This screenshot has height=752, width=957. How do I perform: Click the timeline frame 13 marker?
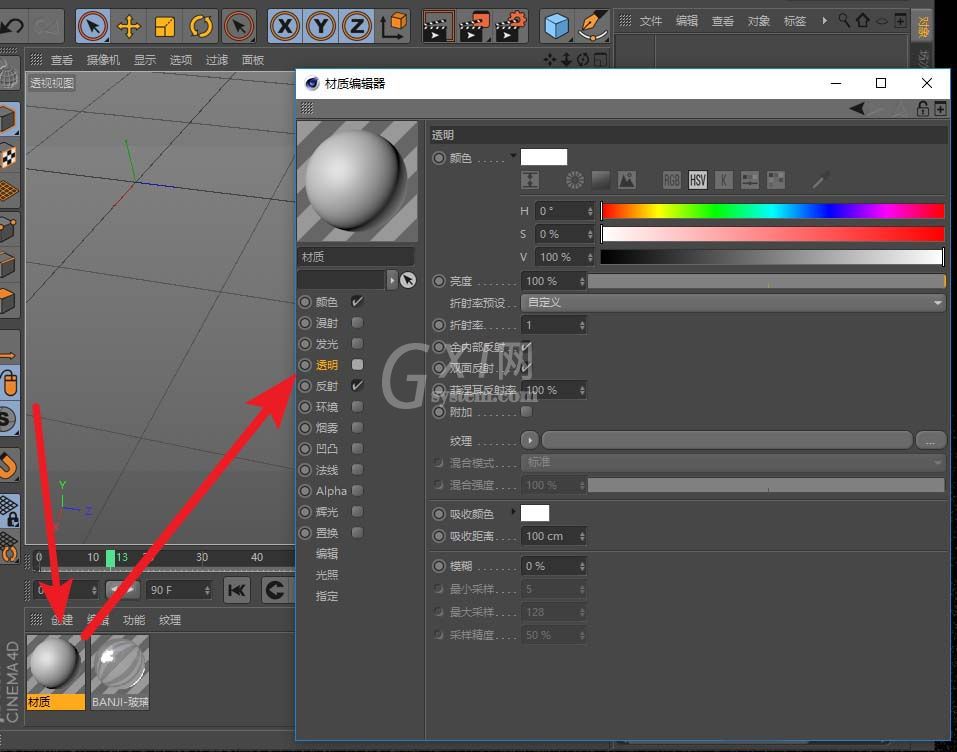(111, 558)
